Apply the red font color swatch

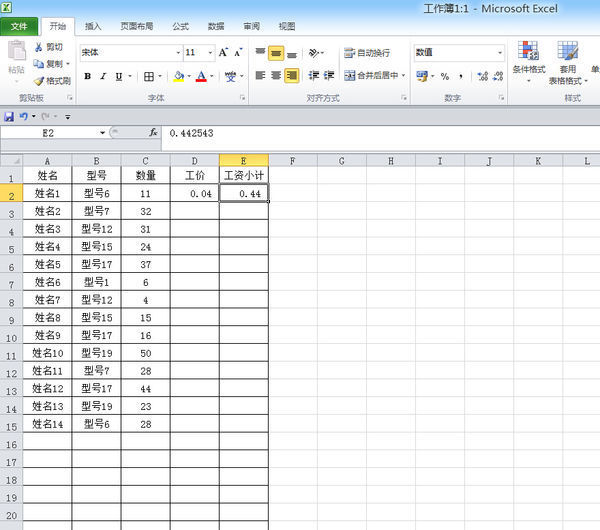coord(201,76)
